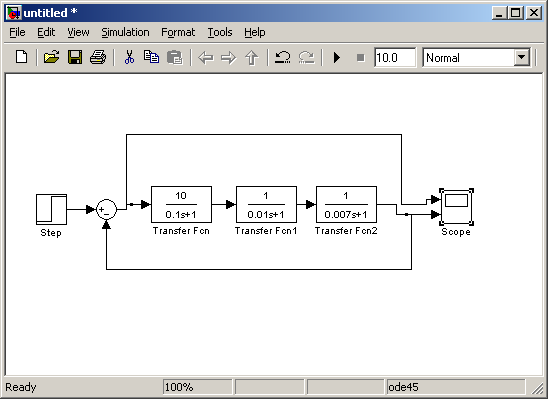The height and width of the screenshot is (399, 548).
Task: Click the simulation stop time field 10.0
Action: [395, 57]
